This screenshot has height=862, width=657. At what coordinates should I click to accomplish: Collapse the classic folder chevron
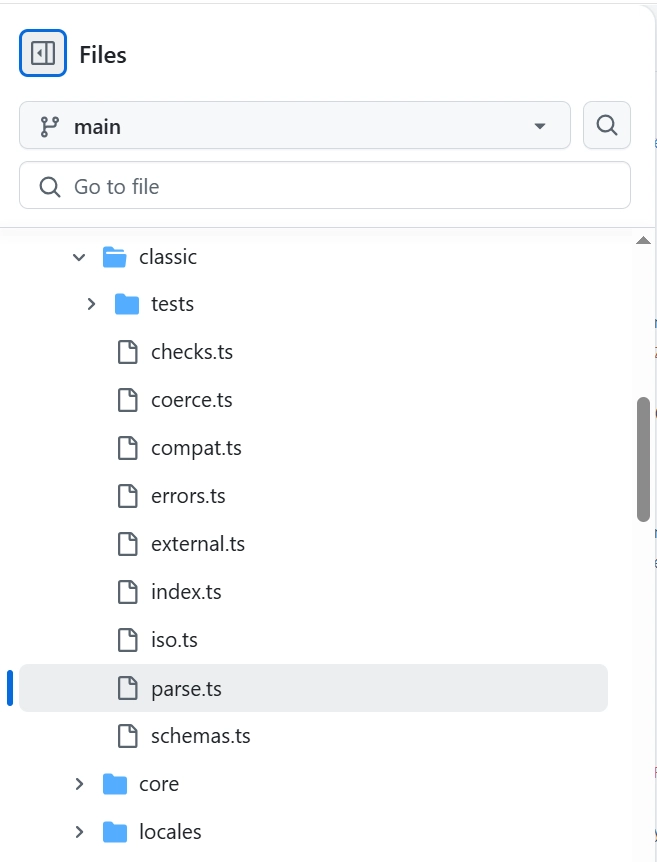click(x=79, y=257)
